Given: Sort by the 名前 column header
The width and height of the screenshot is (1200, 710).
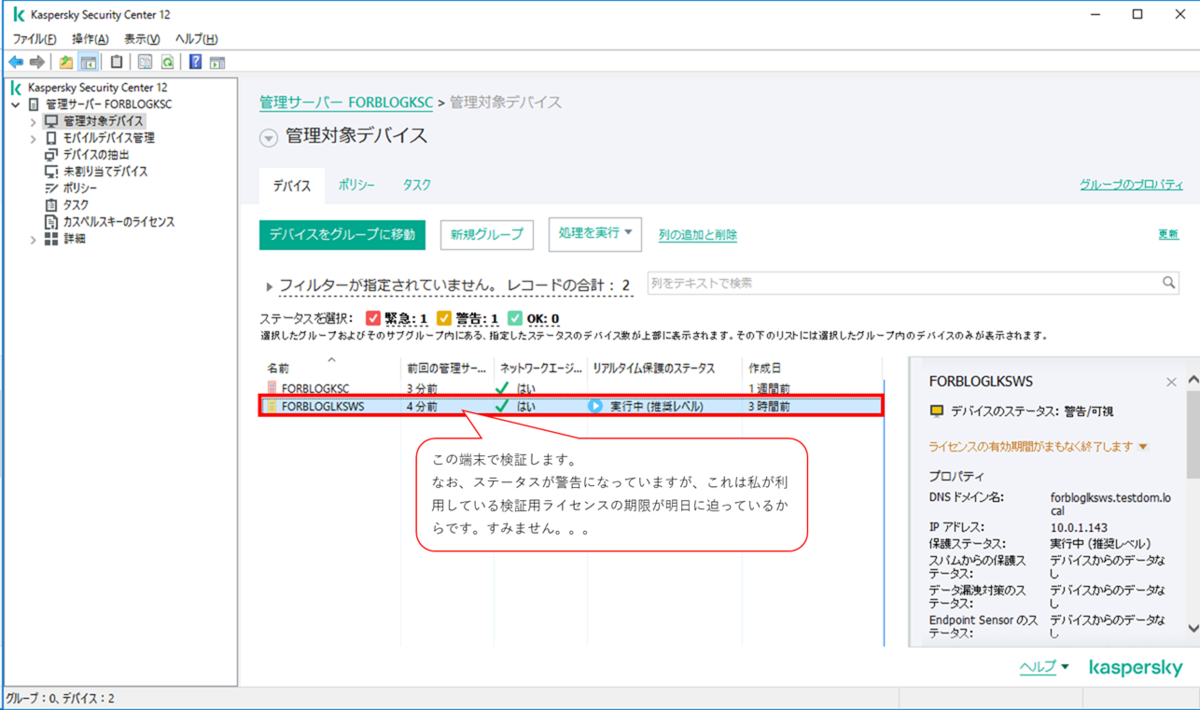Looking at the screenshot, I should click(x=278, y=368).
